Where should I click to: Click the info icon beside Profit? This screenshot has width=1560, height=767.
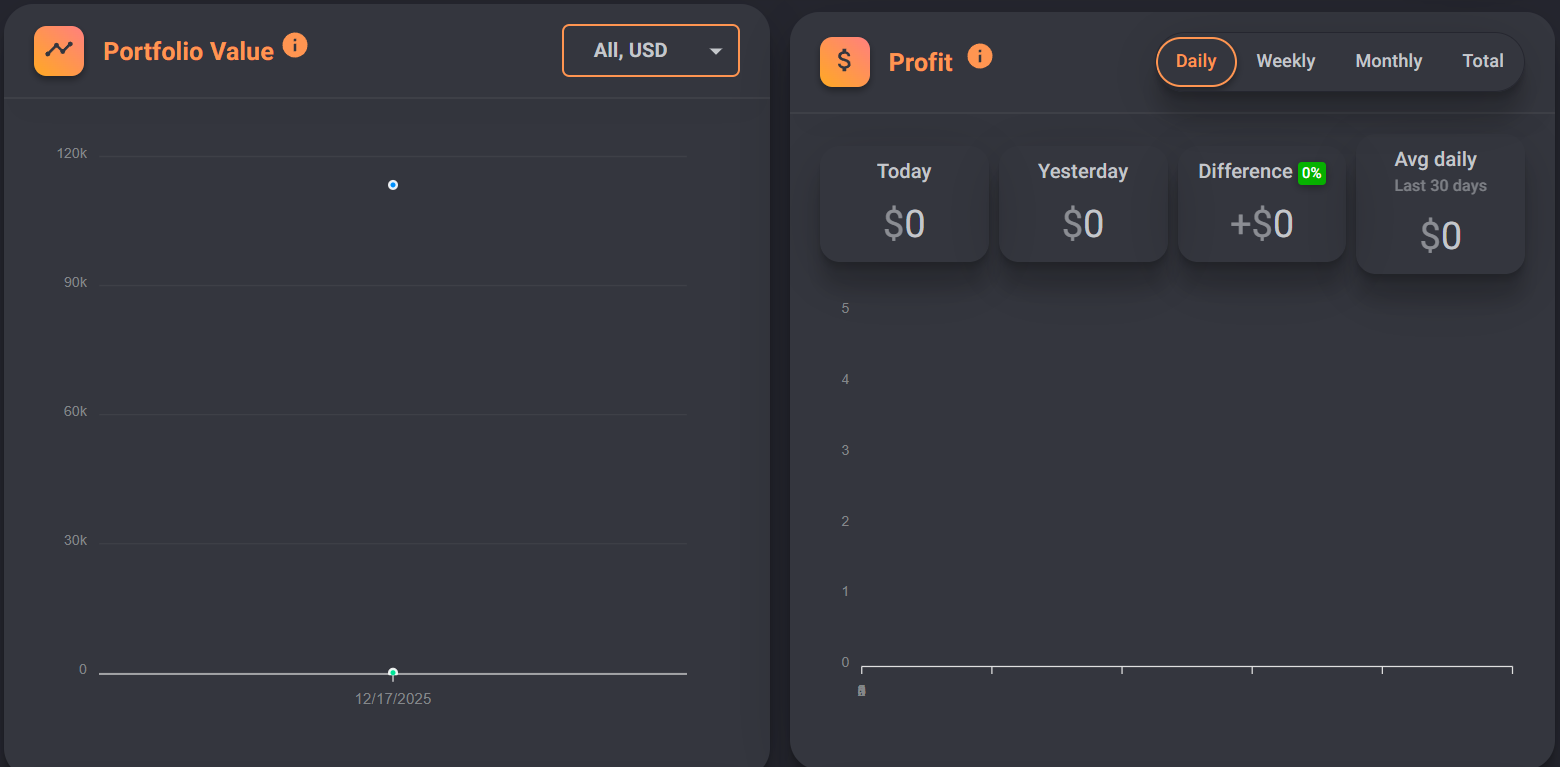pos(980,56)
